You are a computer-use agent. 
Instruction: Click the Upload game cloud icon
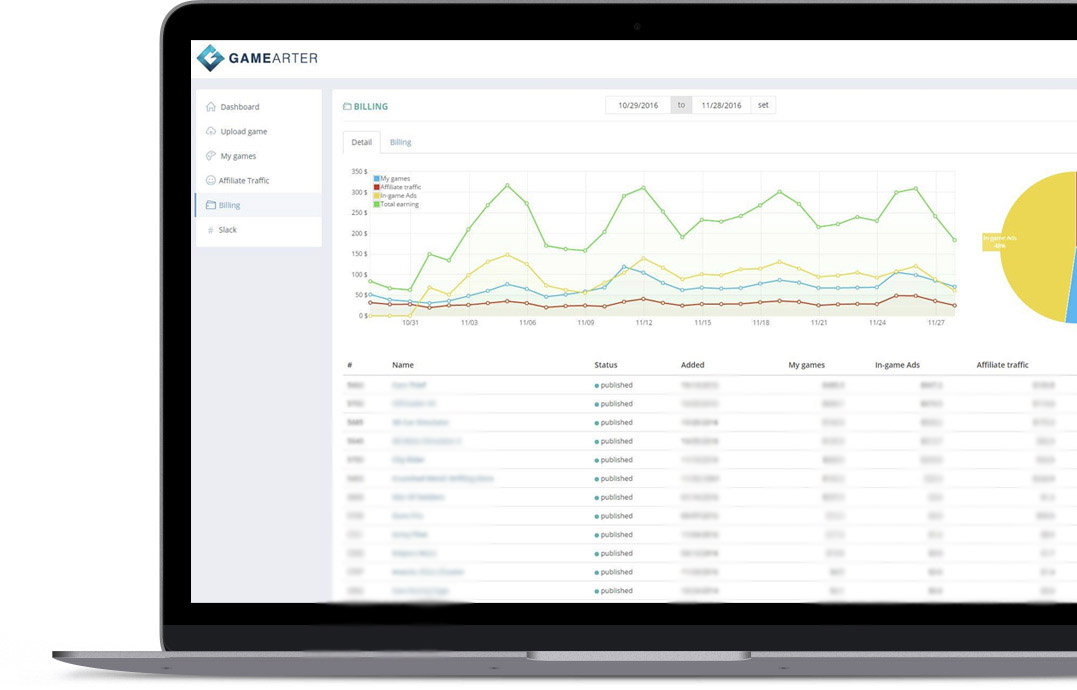[x=211, y=131]
